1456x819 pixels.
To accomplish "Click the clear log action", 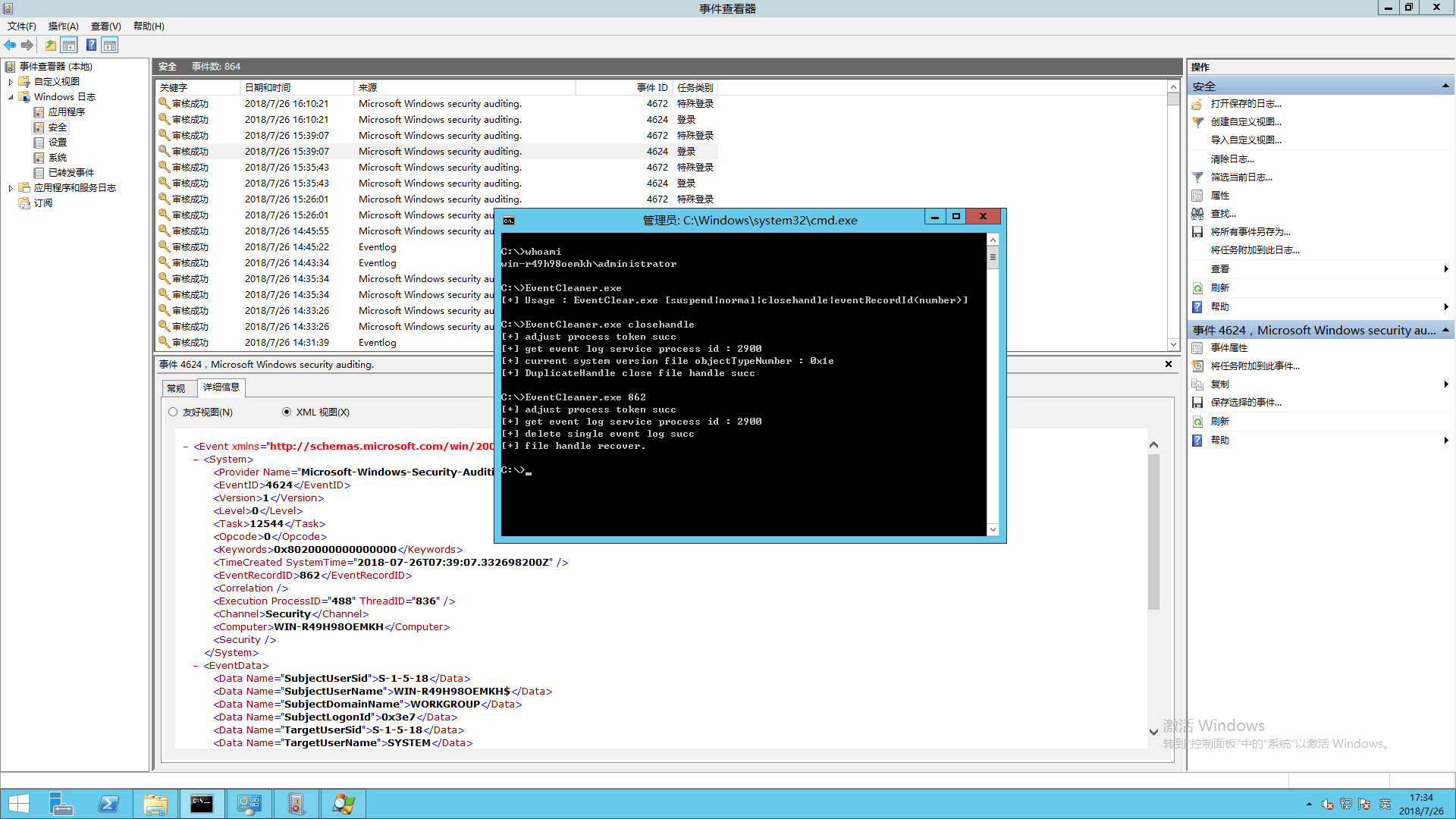I will [x=1232, y=159].
